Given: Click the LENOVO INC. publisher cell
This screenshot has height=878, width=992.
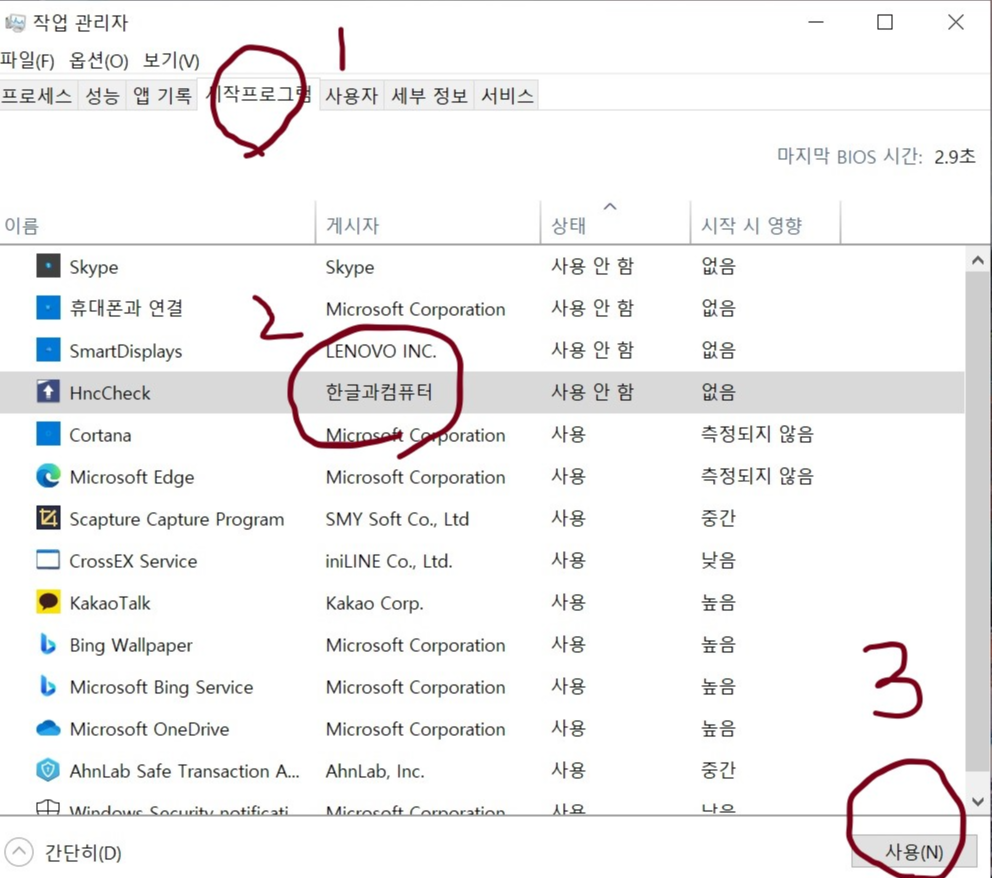Looking at the screenshot, I should click(381, 350).
